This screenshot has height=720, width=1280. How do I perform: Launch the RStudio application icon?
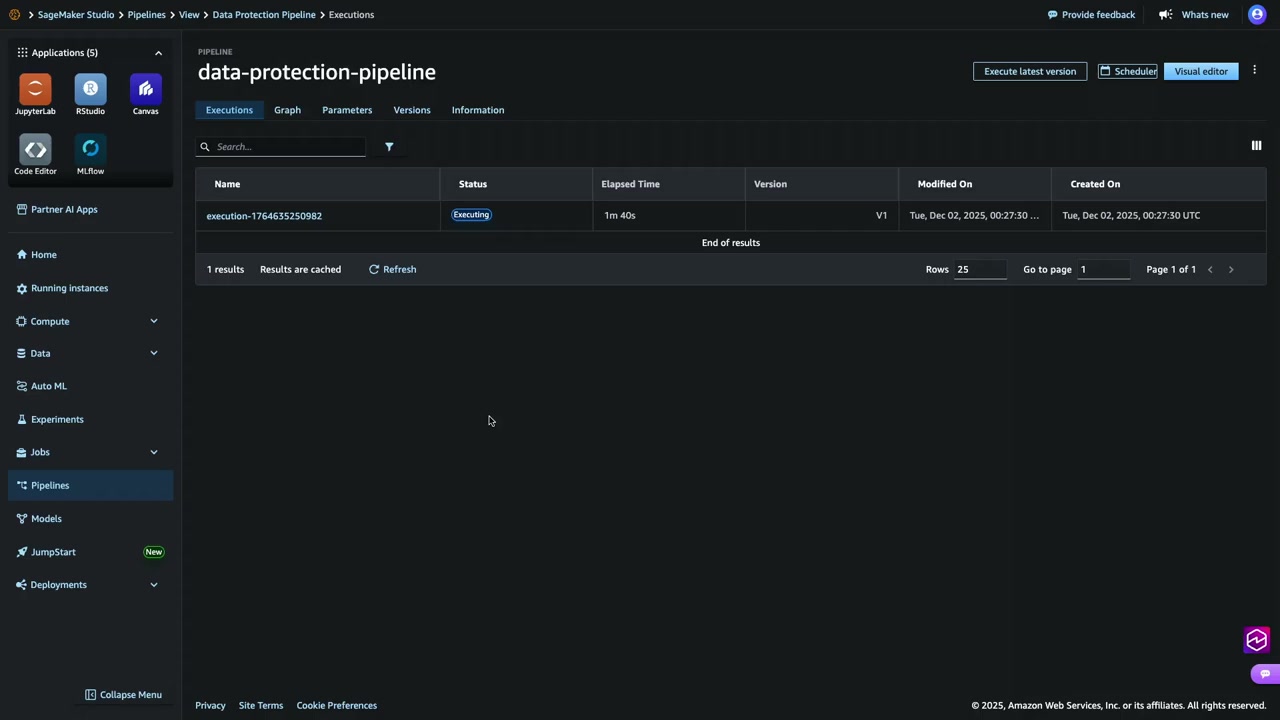click(x=90, y=90)
